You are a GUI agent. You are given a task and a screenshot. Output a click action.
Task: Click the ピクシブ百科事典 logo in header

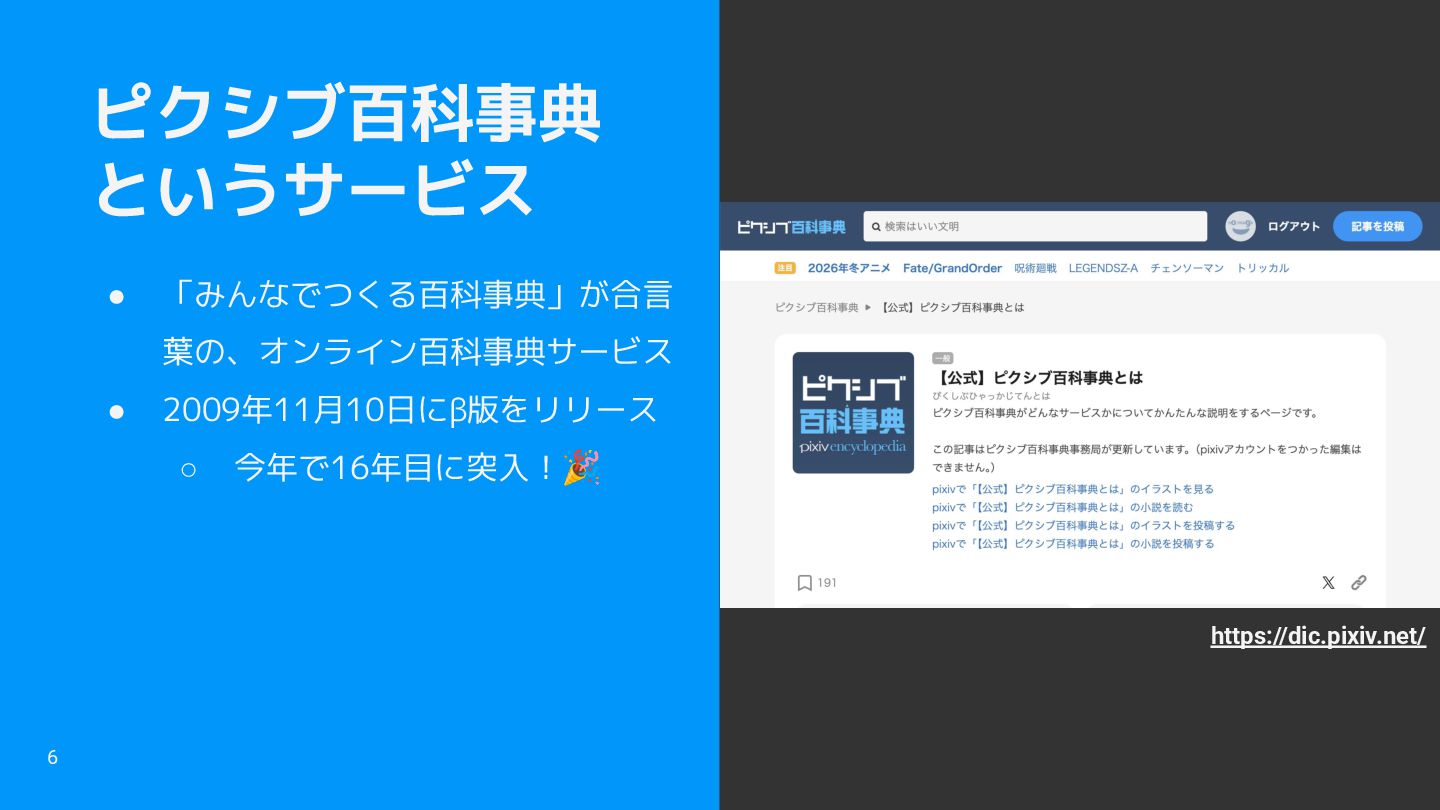coord(791,227)
